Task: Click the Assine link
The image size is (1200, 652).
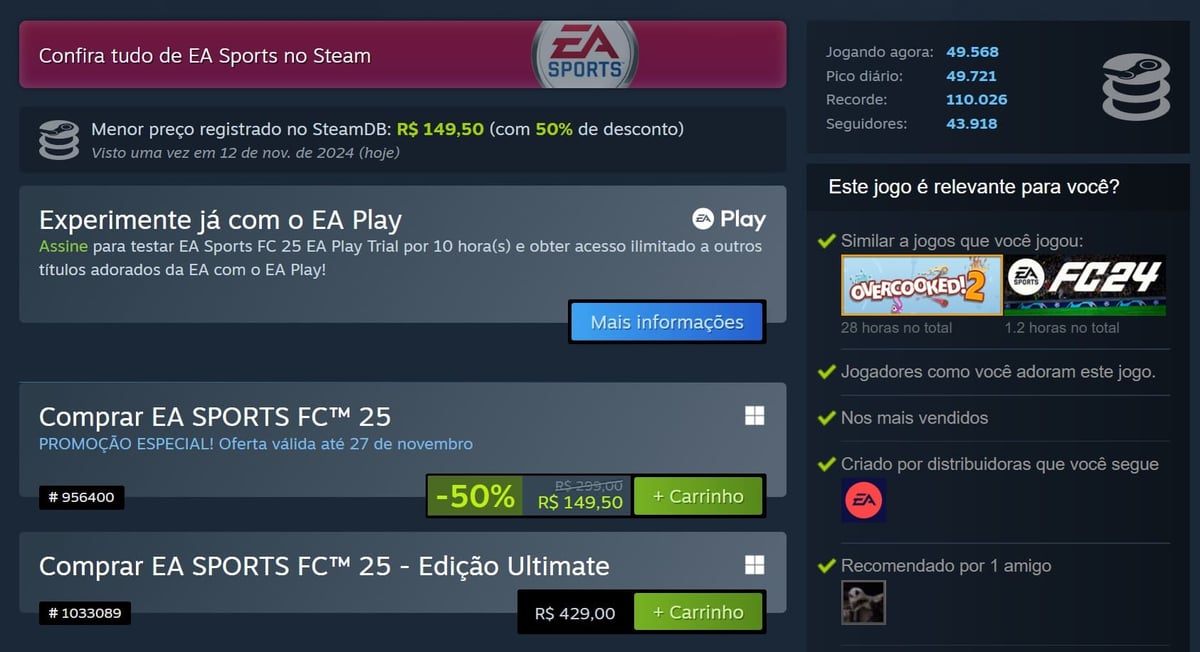Action: (x=63, y=246)
